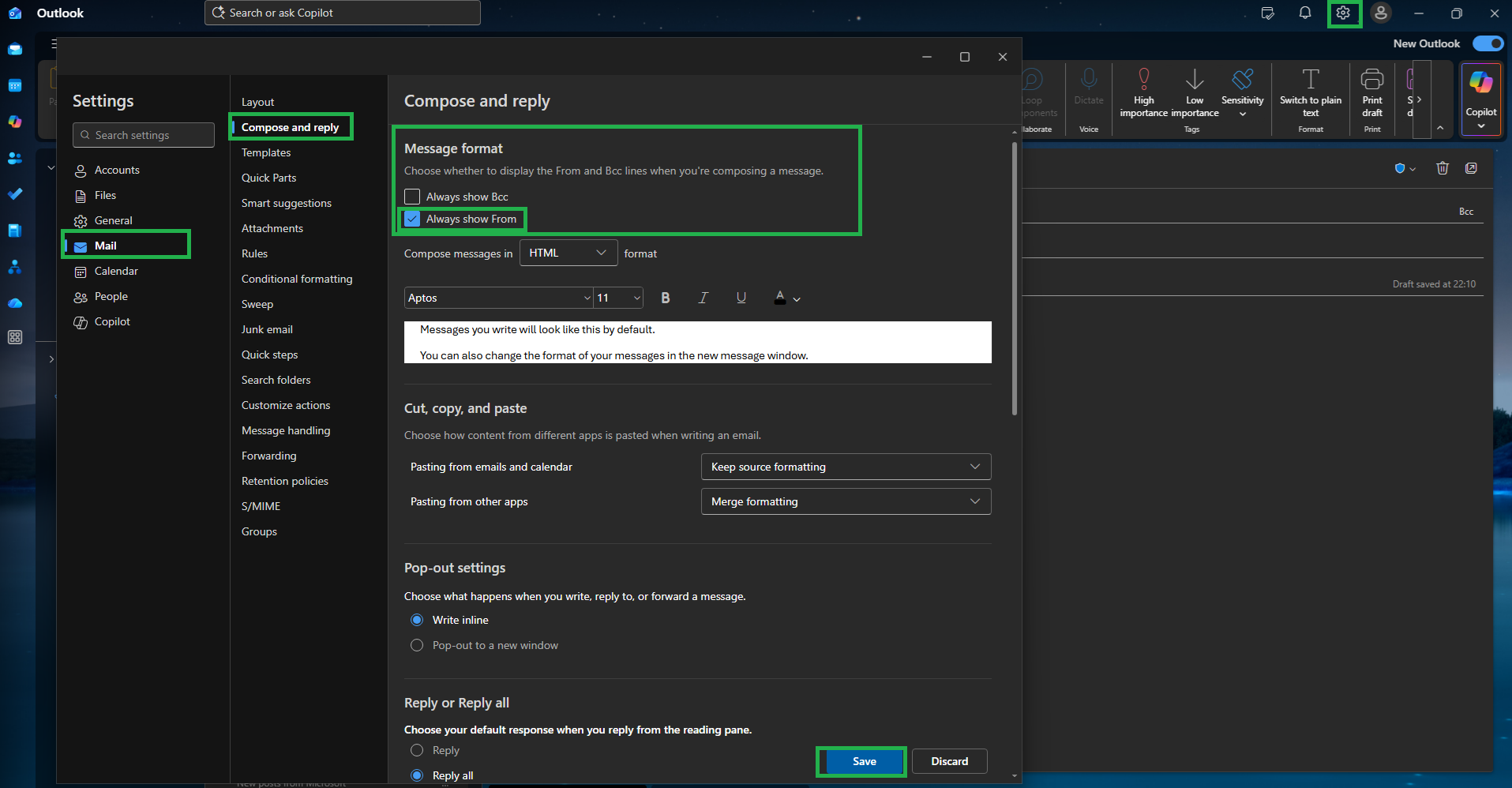
Task: Select Reply all as default response
Action: tap(417, 775)
